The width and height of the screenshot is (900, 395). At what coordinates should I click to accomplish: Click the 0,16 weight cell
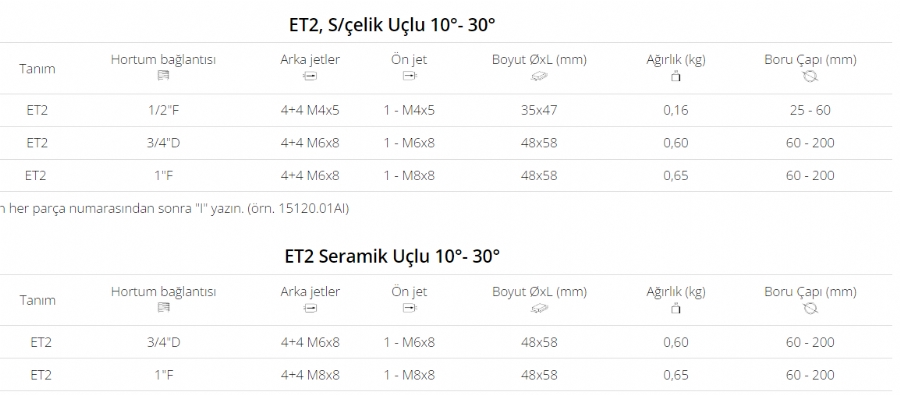pos(676,110)
